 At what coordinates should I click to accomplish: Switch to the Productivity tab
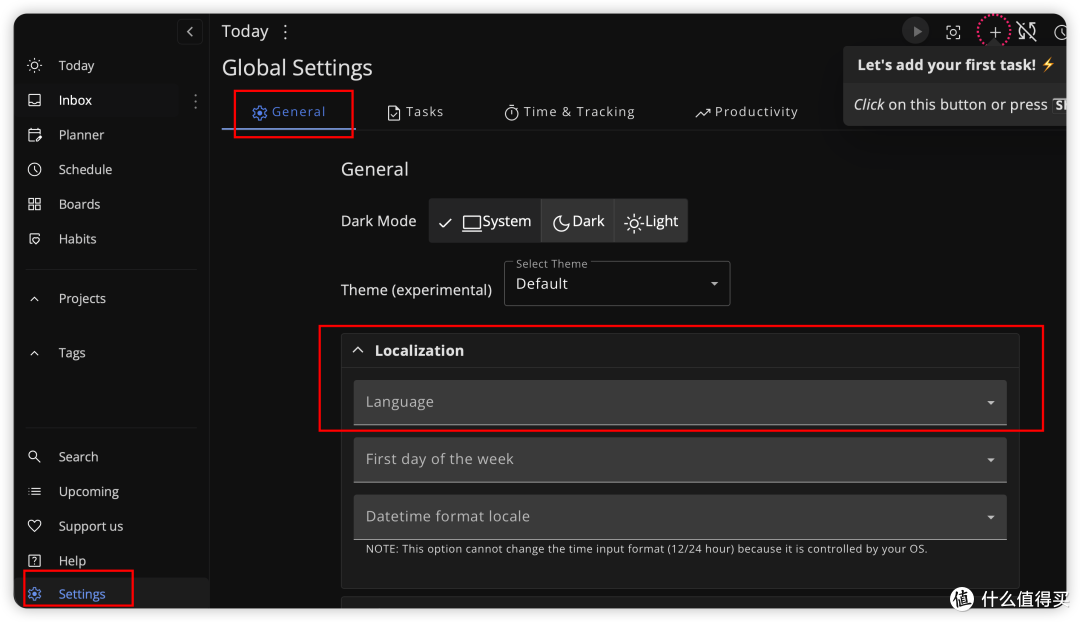click(x=747, y=112)
